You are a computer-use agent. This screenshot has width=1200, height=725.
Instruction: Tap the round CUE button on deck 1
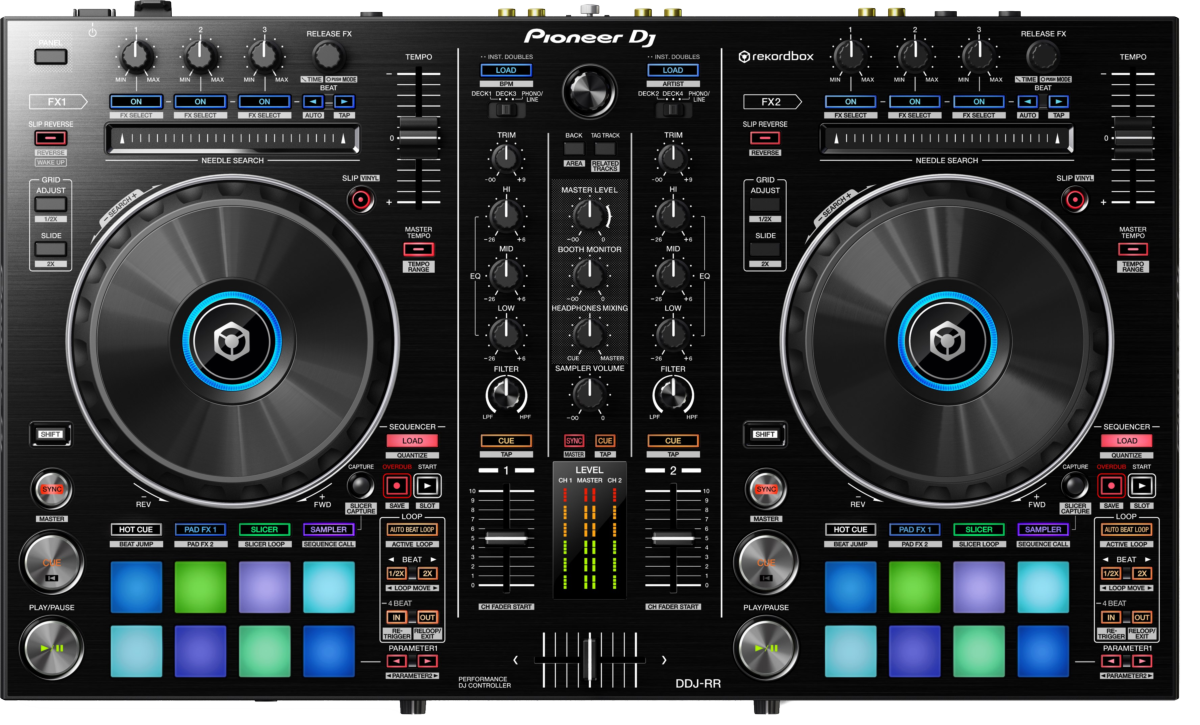[x=51, y=563]
